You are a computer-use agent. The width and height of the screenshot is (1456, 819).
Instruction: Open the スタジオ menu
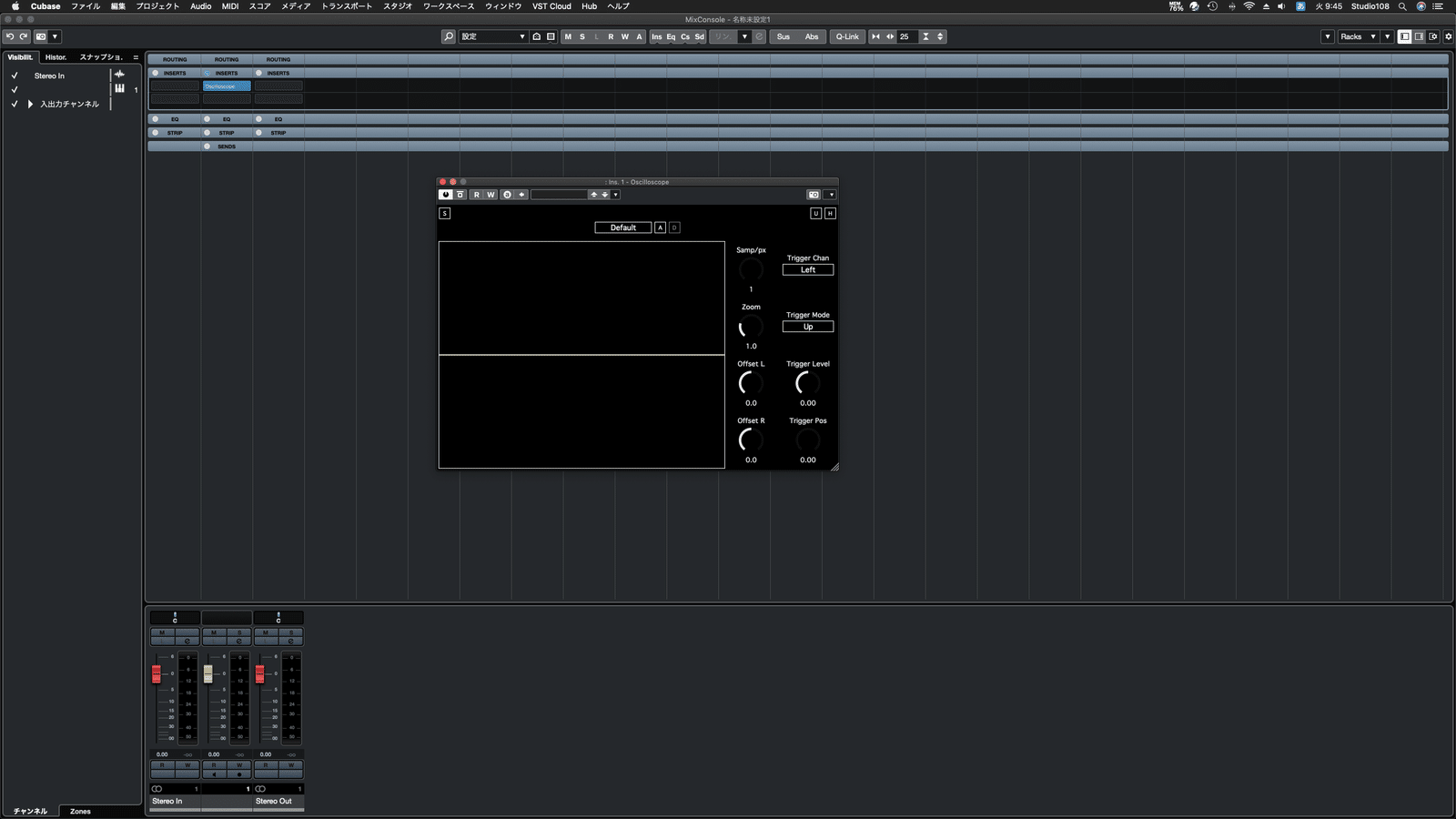coord(398,6)
